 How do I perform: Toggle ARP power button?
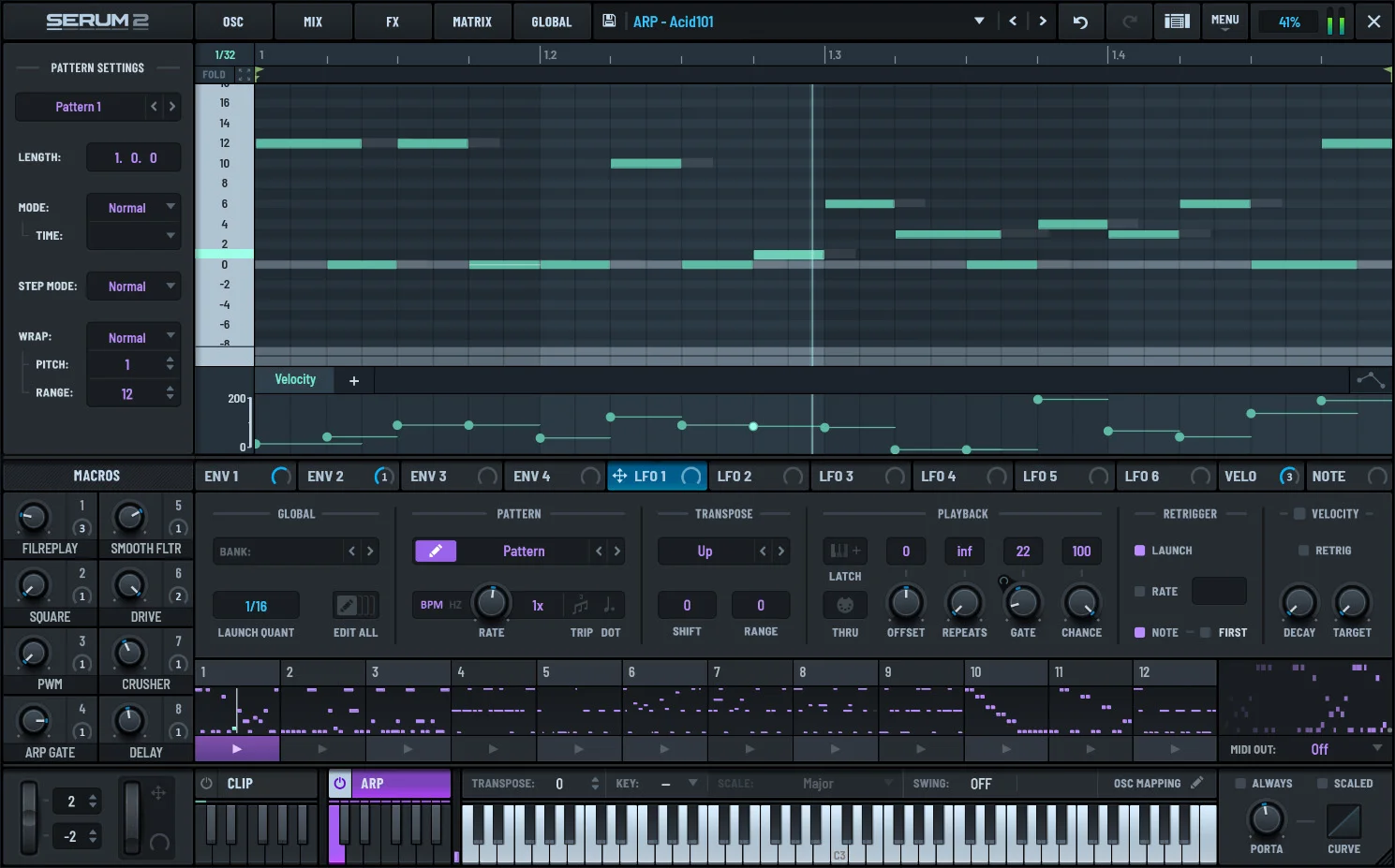[x=340, y=784]
